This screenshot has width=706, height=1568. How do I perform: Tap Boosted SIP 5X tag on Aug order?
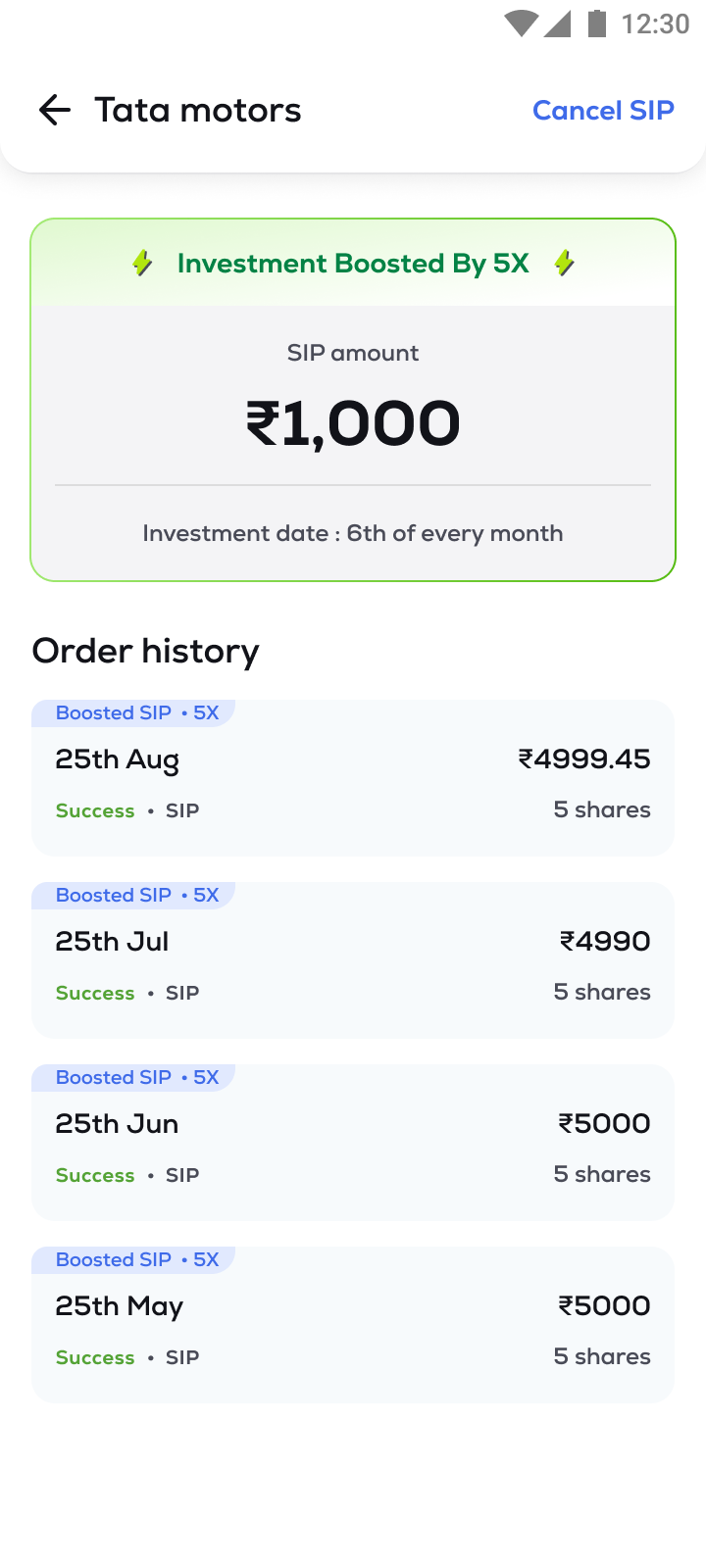[x=136, y=712]
